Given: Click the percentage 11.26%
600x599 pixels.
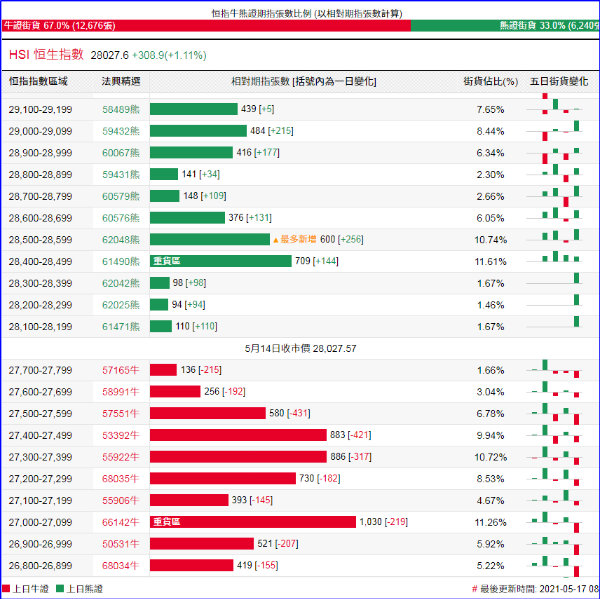Looking at the screenshot, I should tap(491, 522).
